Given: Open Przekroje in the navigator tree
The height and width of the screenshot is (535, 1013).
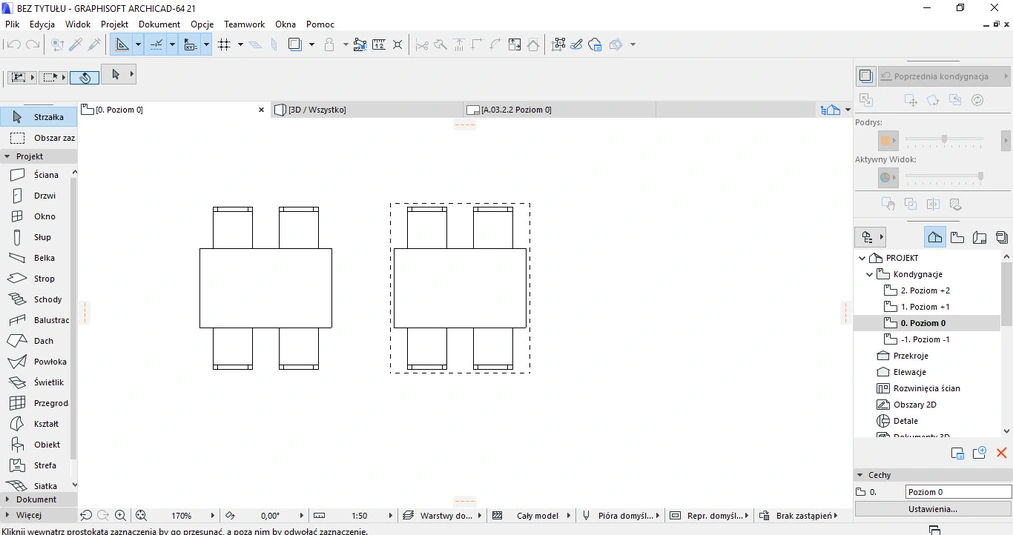Looking at the screenshot, I should 910,356.
